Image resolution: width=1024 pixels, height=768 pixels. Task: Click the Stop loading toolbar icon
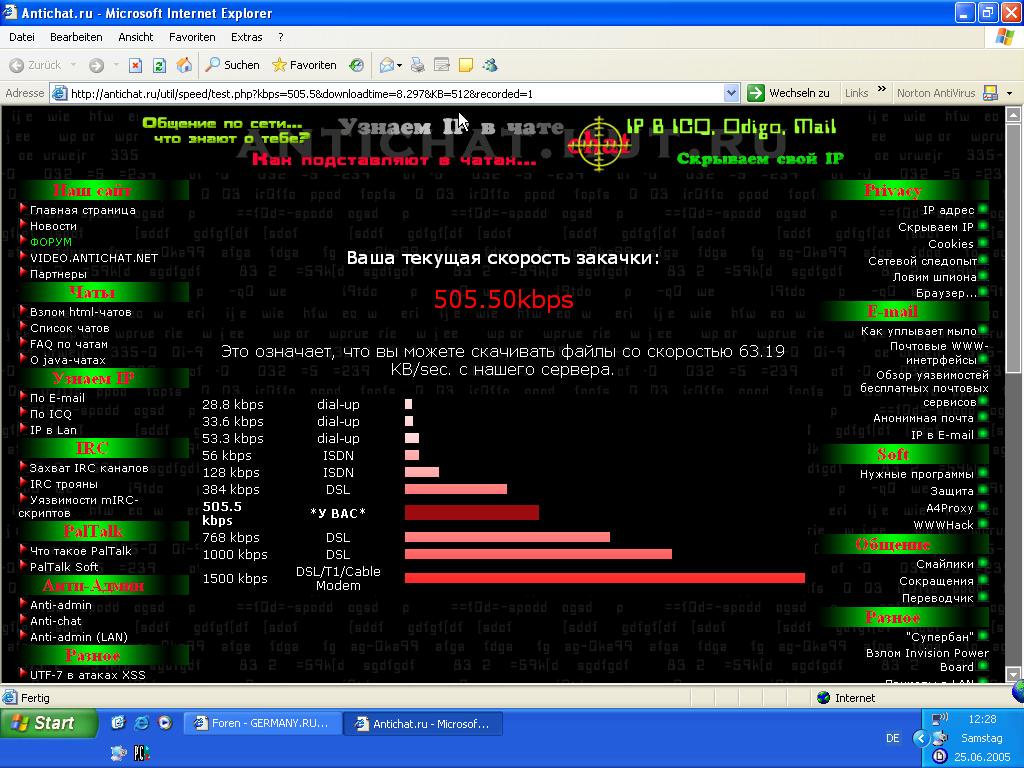pyautogui.click(x=135, y=65)
